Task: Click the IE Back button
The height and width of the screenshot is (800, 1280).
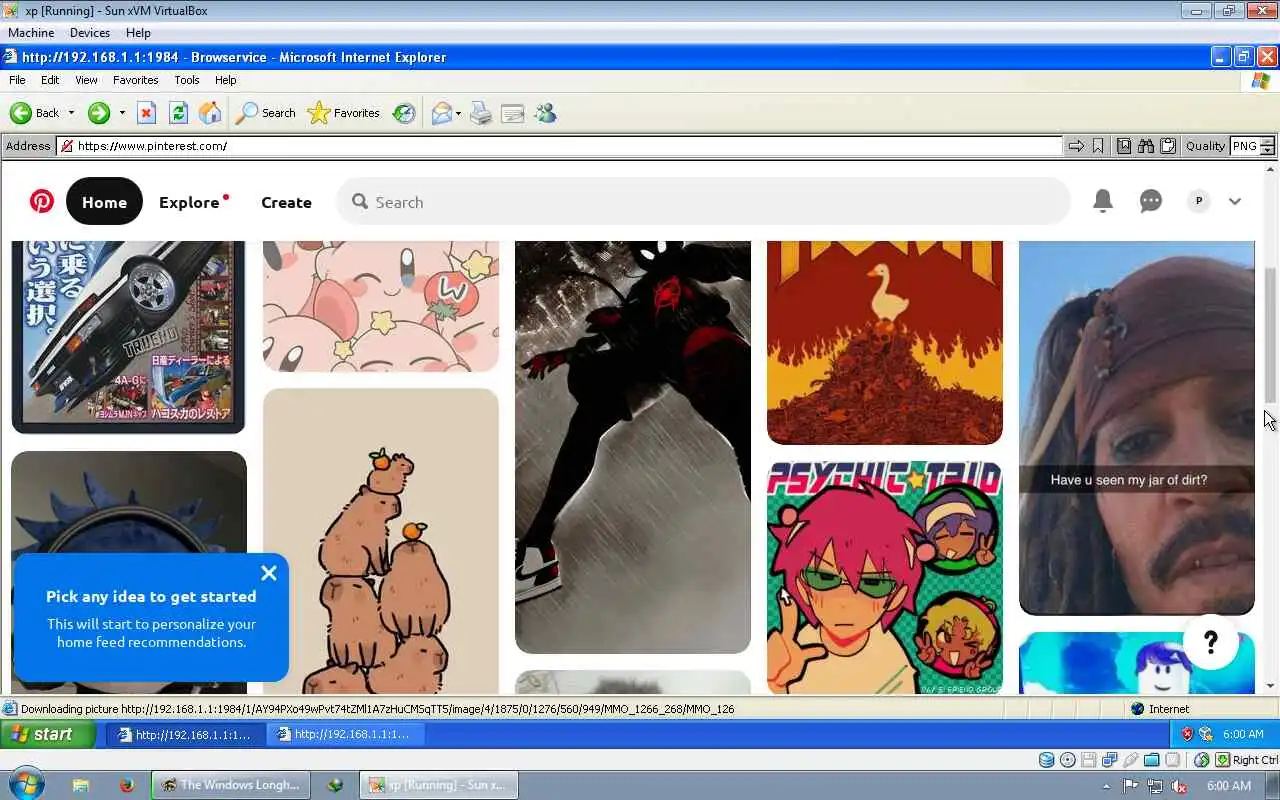Action: pyautogui.click(x=36, y=113)
